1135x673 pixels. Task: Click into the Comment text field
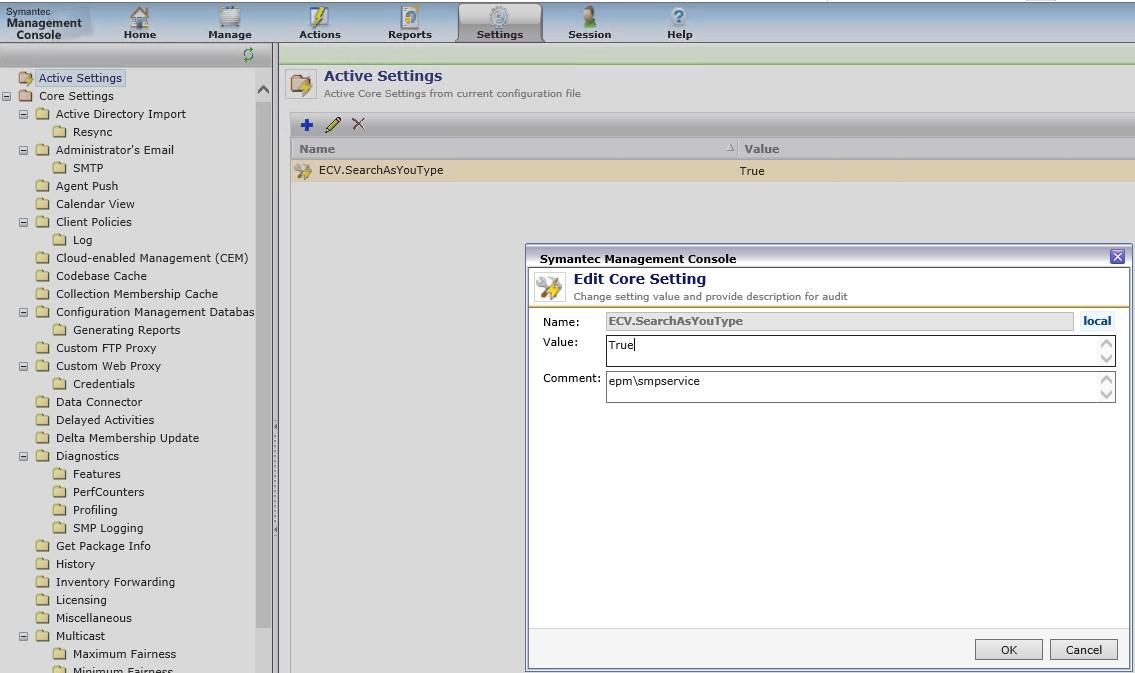pos(850,387)
